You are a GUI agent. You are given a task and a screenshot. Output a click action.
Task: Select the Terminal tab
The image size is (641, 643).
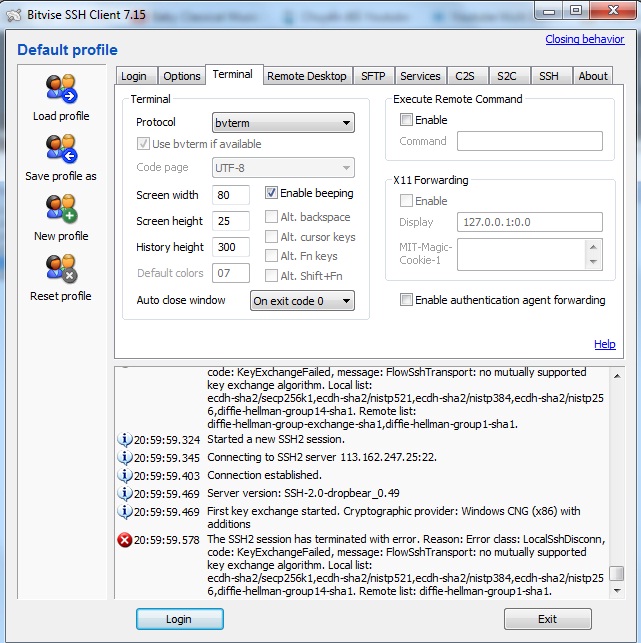coord(233,74)
